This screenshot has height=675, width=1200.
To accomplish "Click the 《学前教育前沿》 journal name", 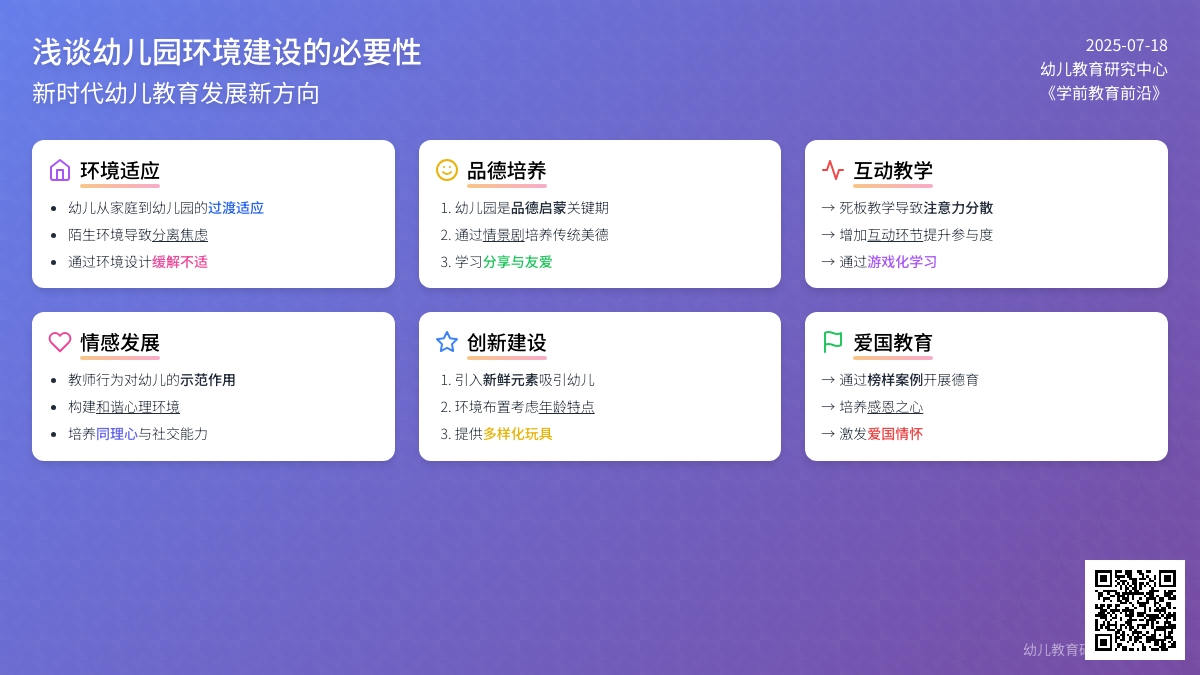I will [x=1104, y=93].
